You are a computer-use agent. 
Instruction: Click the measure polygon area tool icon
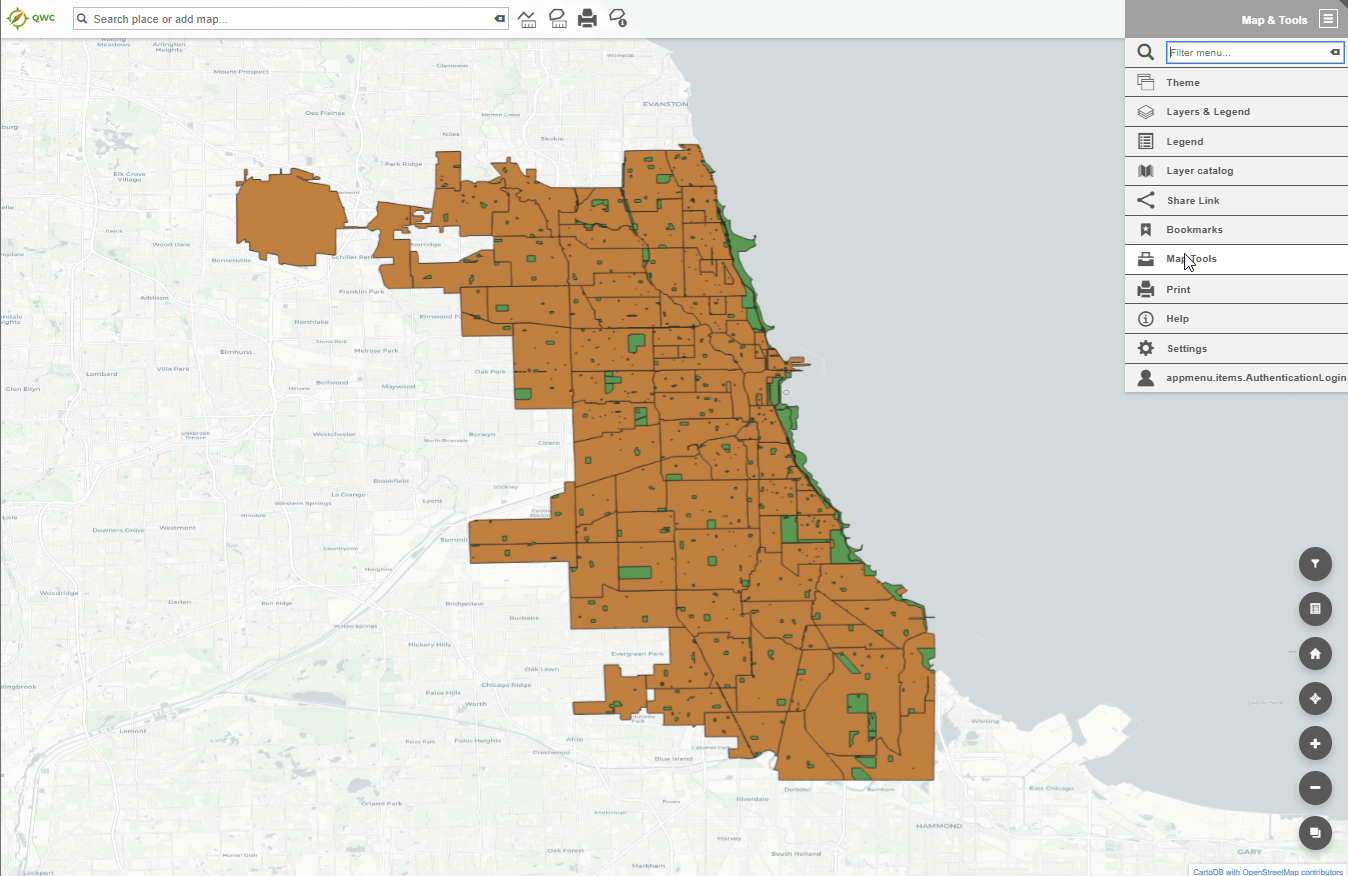pos(558,19)
